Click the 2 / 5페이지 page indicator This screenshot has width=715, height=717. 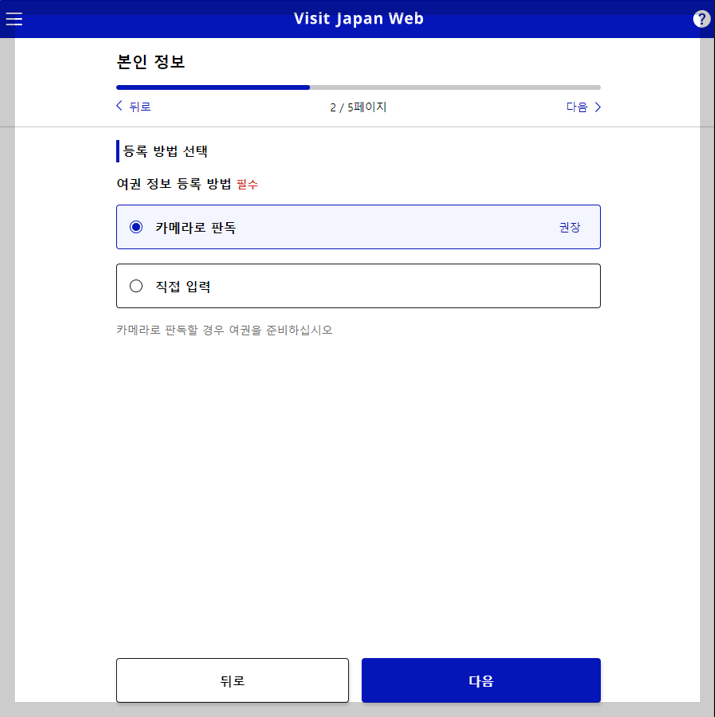coord(358,107)
